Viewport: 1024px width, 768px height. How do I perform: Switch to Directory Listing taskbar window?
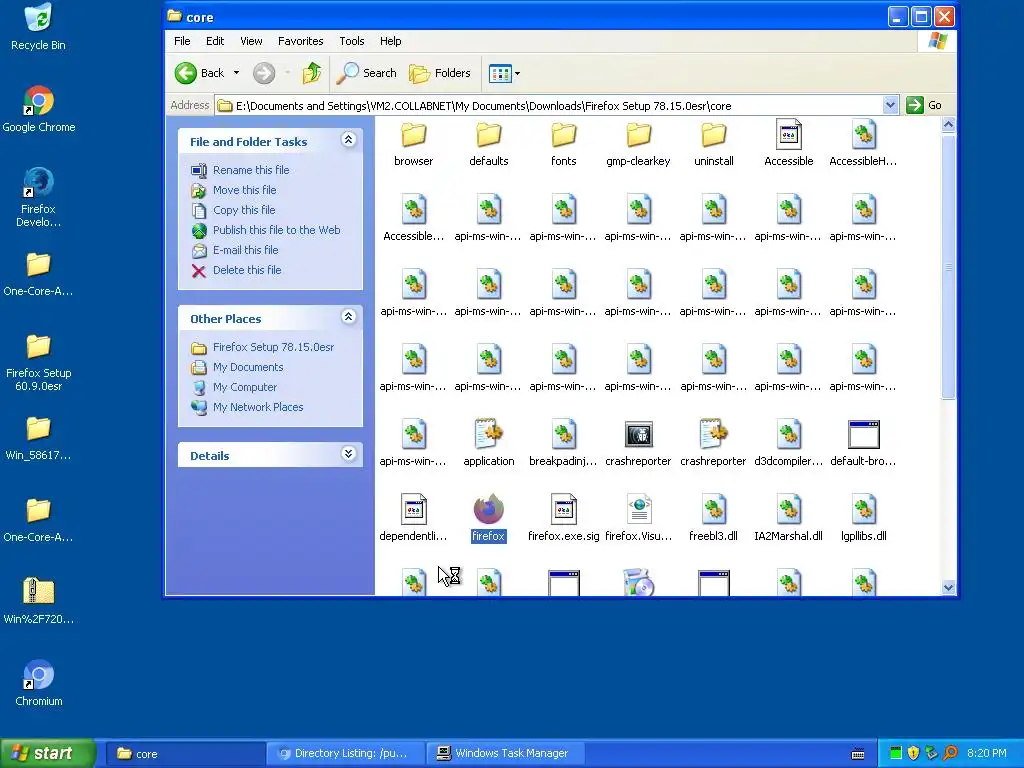click(345, 753)
